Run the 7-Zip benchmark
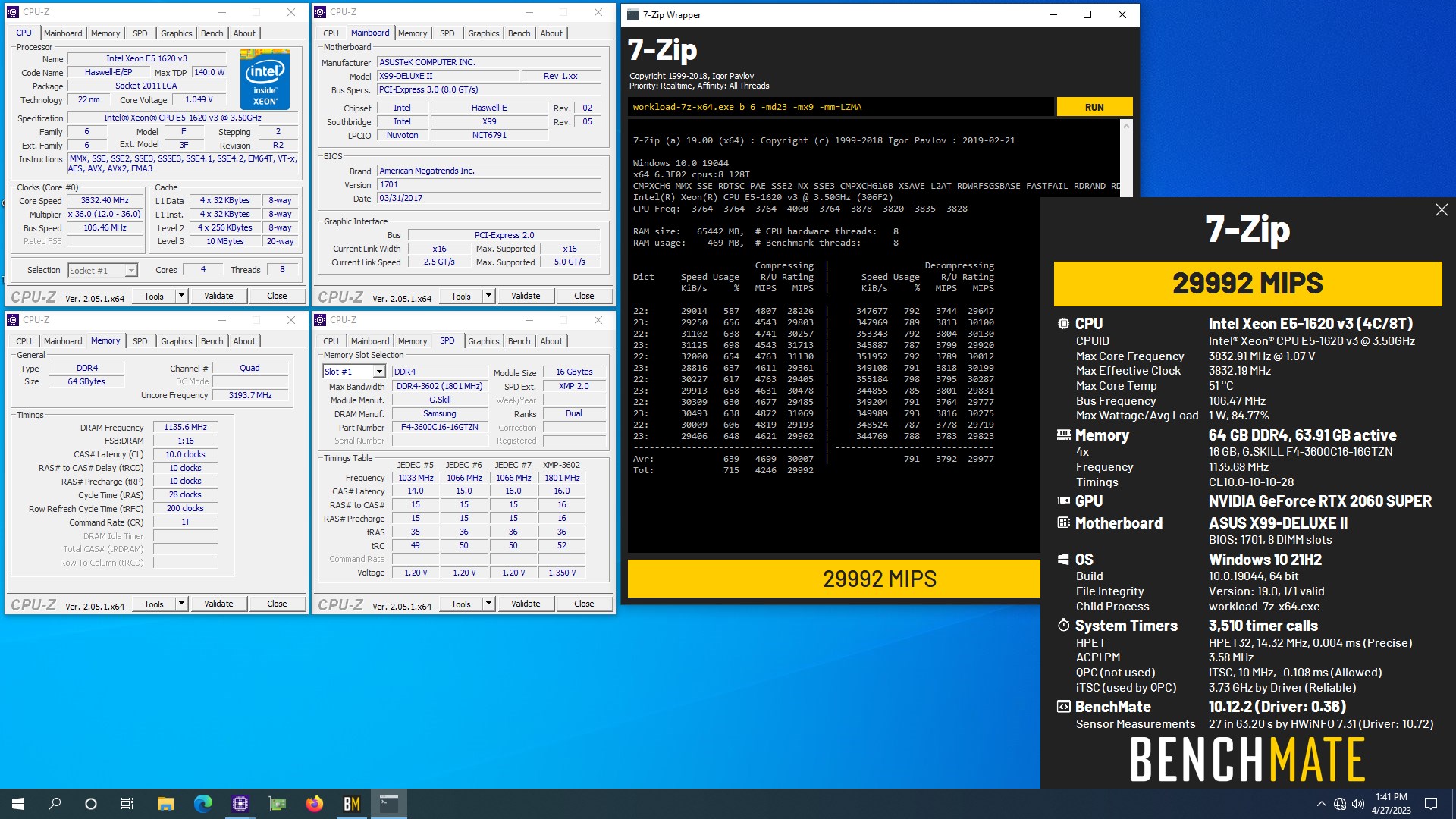 (1094, 107)
